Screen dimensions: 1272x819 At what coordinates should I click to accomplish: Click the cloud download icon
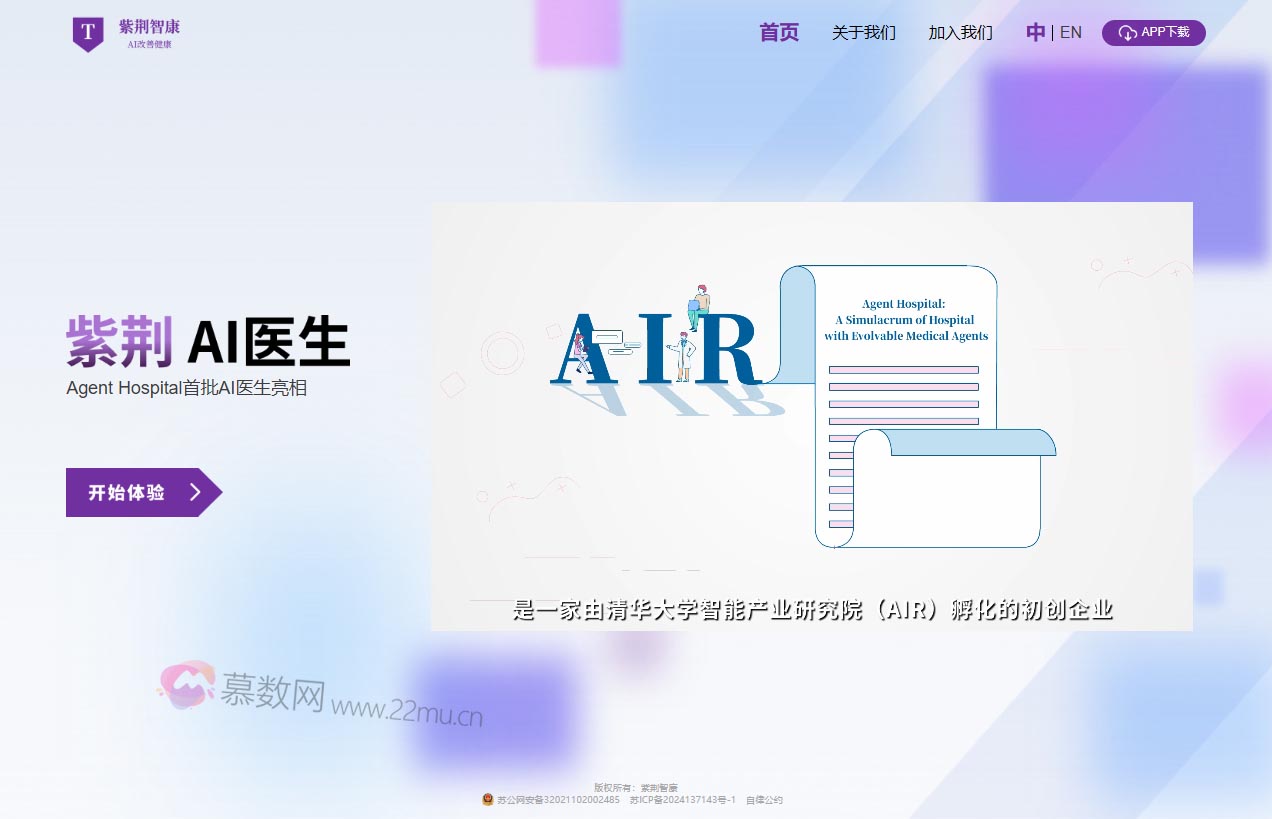[1127, 33]
